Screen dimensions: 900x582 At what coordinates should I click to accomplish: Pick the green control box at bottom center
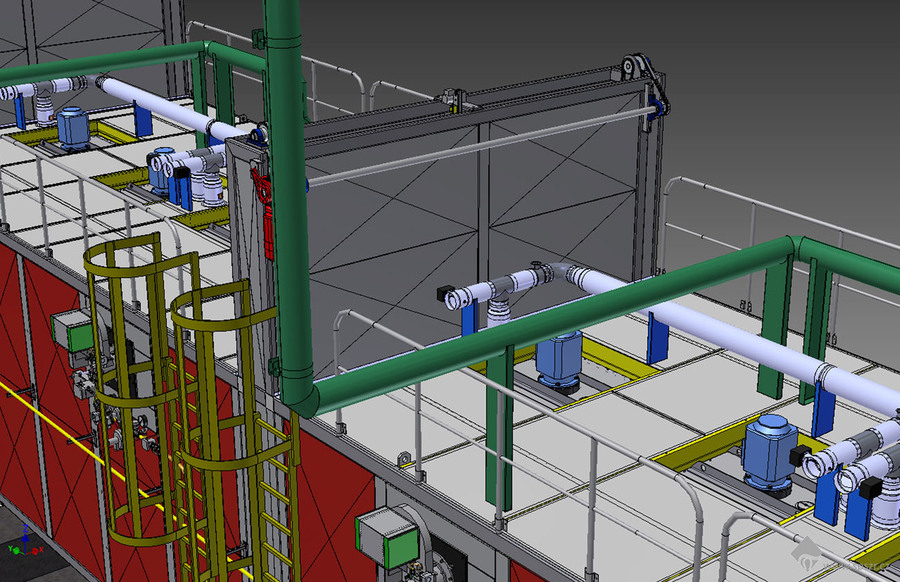(x=388, y=538)
